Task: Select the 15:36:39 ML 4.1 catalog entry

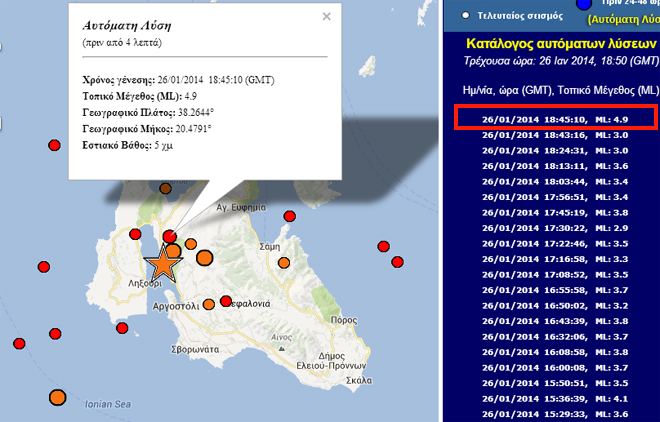Action: [x=554, y=398]
